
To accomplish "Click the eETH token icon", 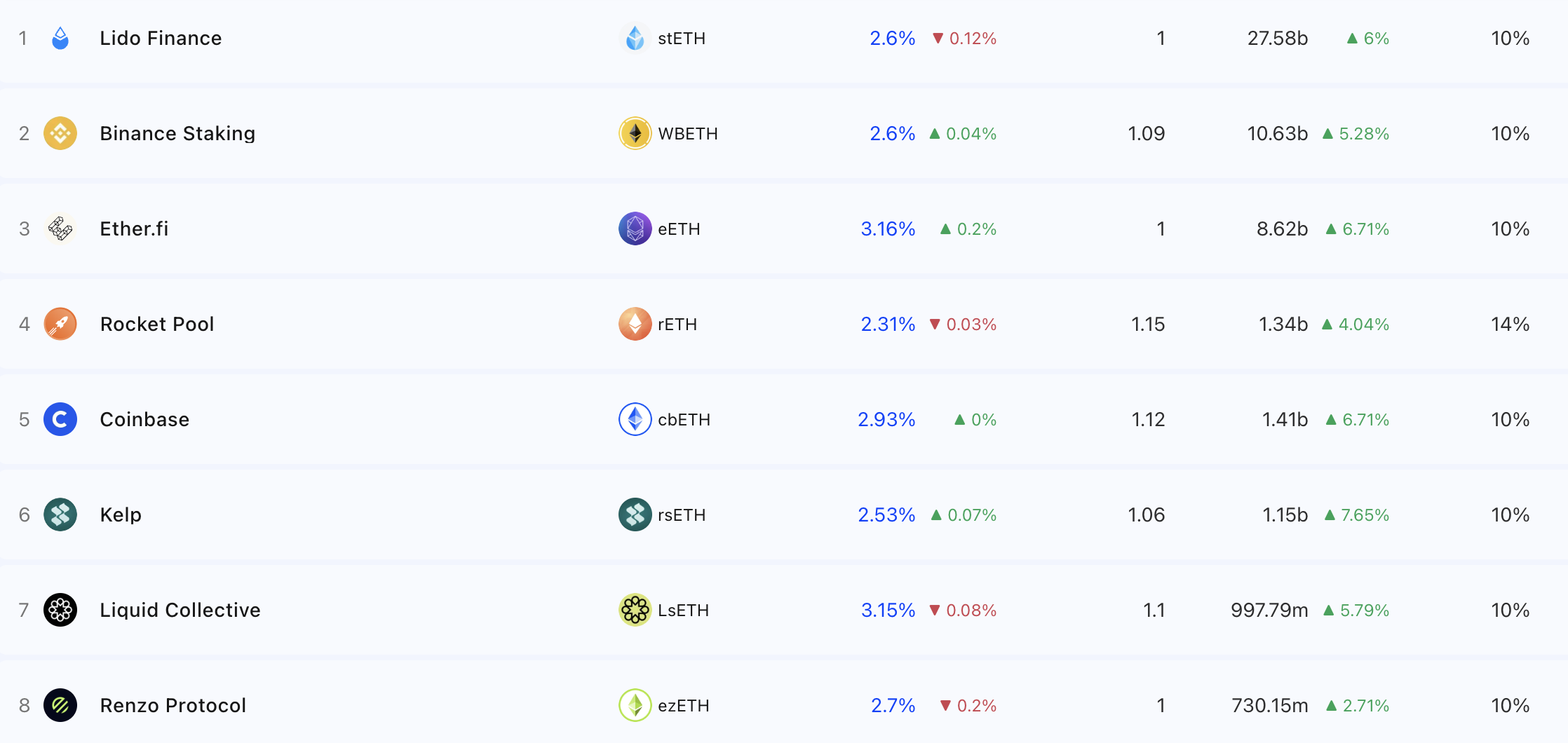I will [635, 229].
